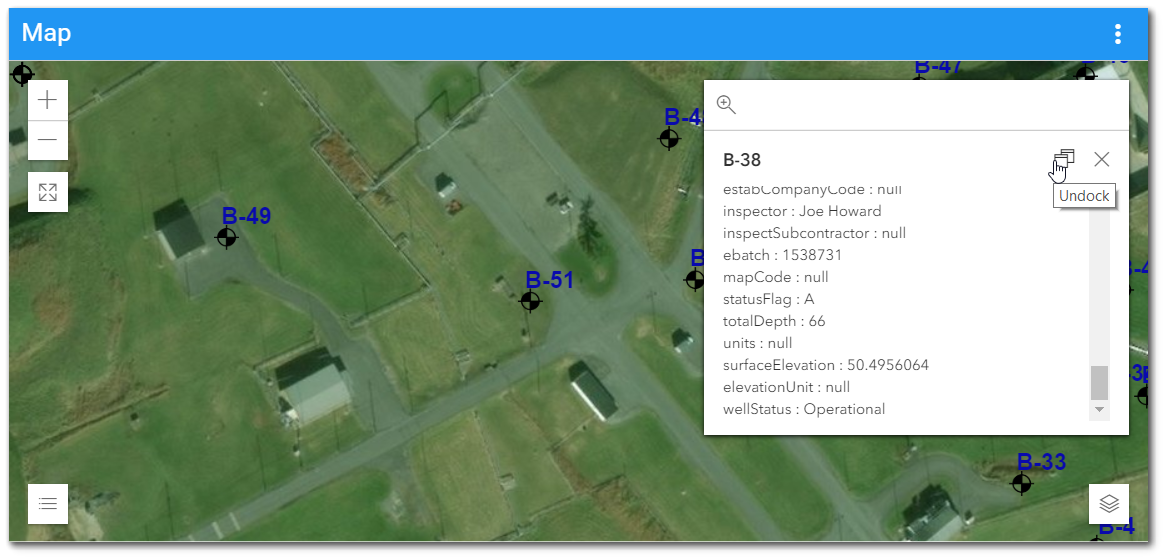Select the B-33 well marker

tap(1022, 484)
